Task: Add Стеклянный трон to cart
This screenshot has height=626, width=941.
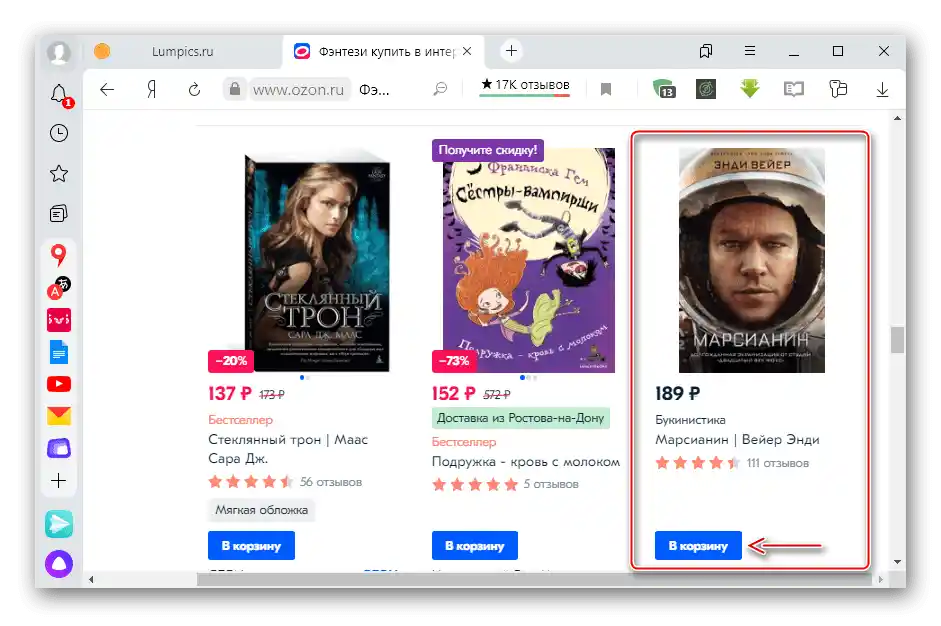Action: (251, 546)
